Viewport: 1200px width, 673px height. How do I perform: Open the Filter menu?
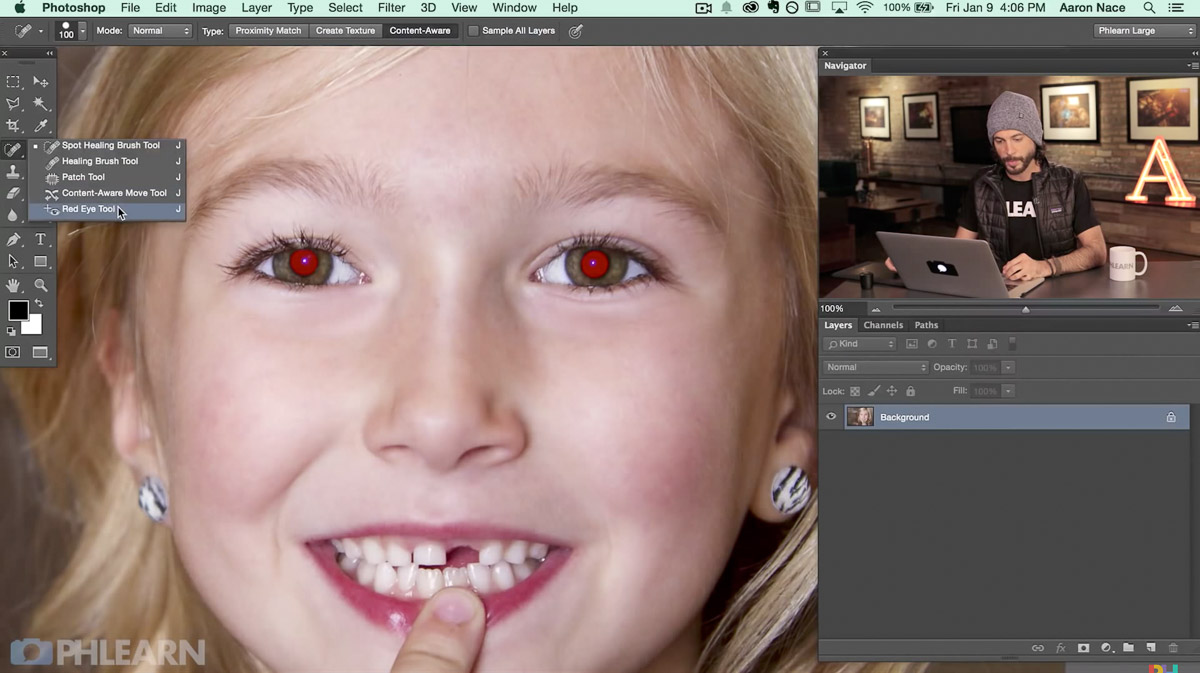coord(391,8)
